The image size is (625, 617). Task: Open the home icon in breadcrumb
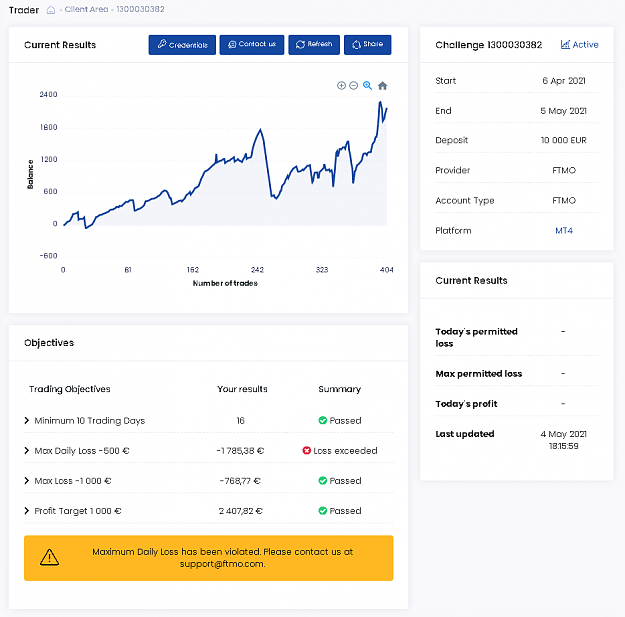point(51,10)
